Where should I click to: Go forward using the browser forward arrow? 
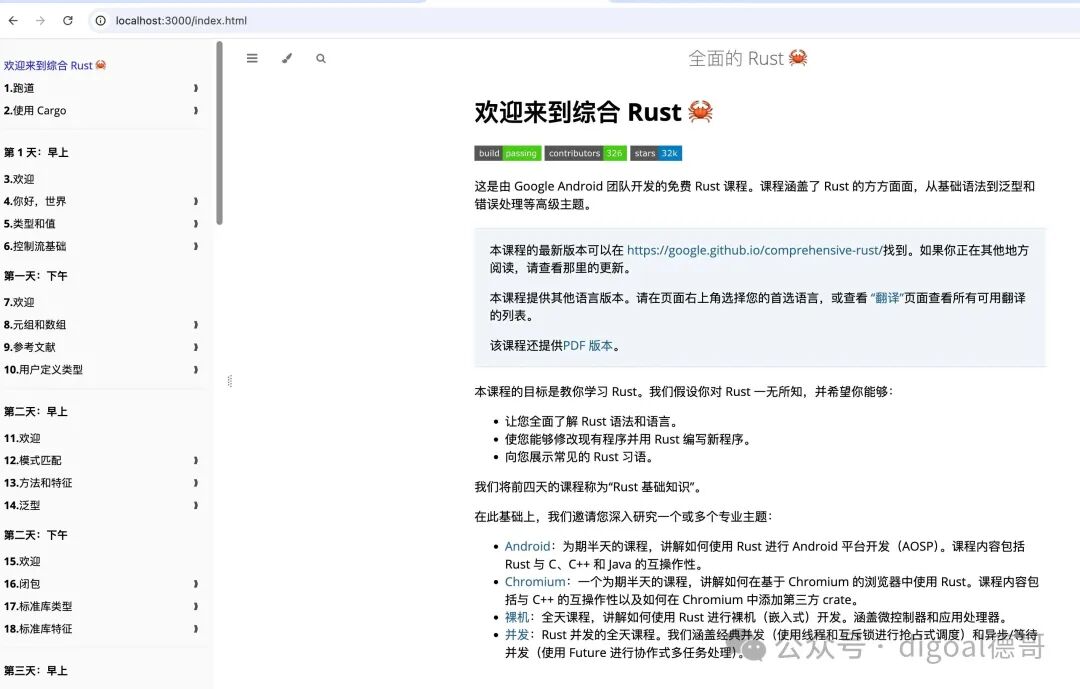[x=41, y=21]
